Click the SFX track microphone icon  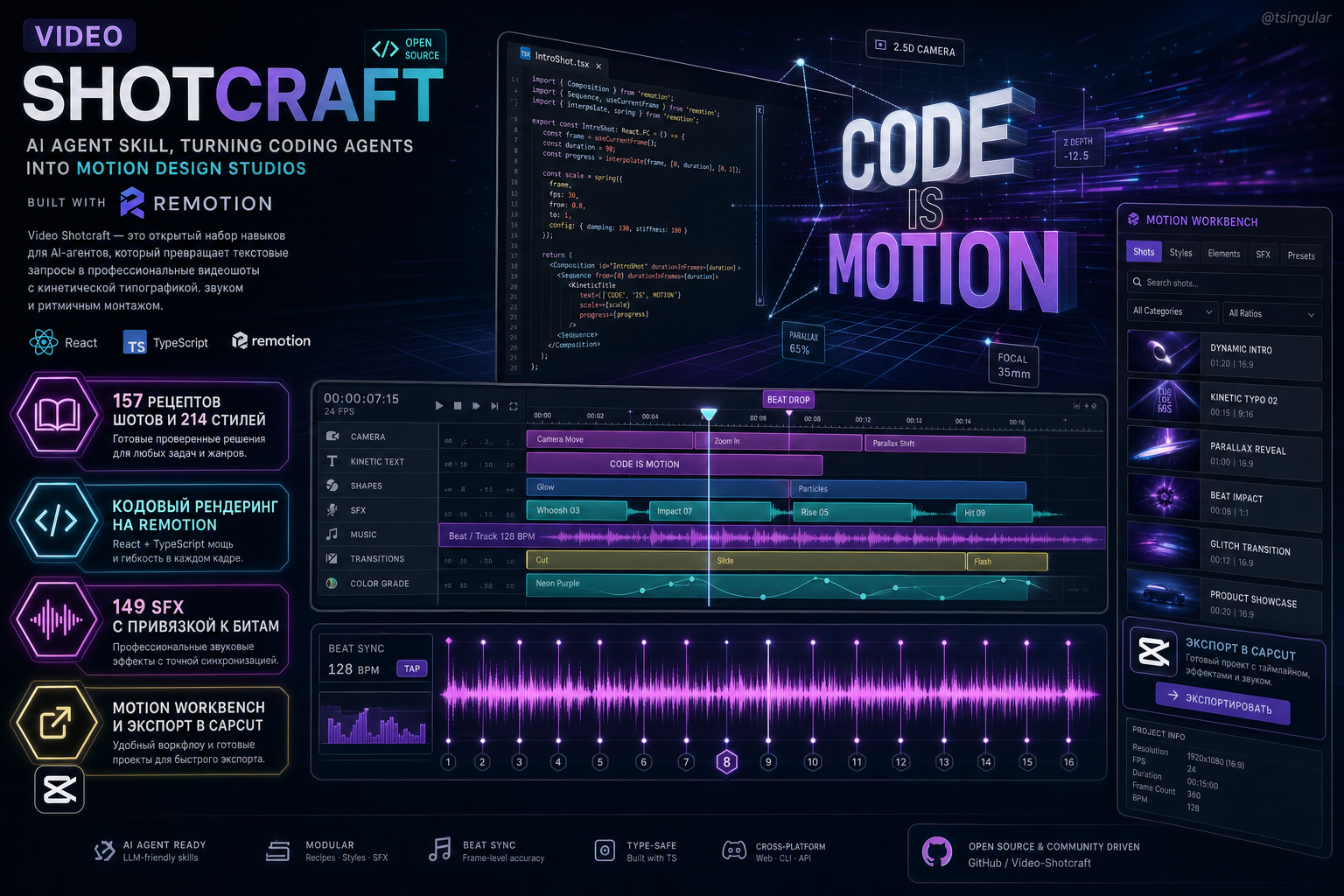click(332, 509)
